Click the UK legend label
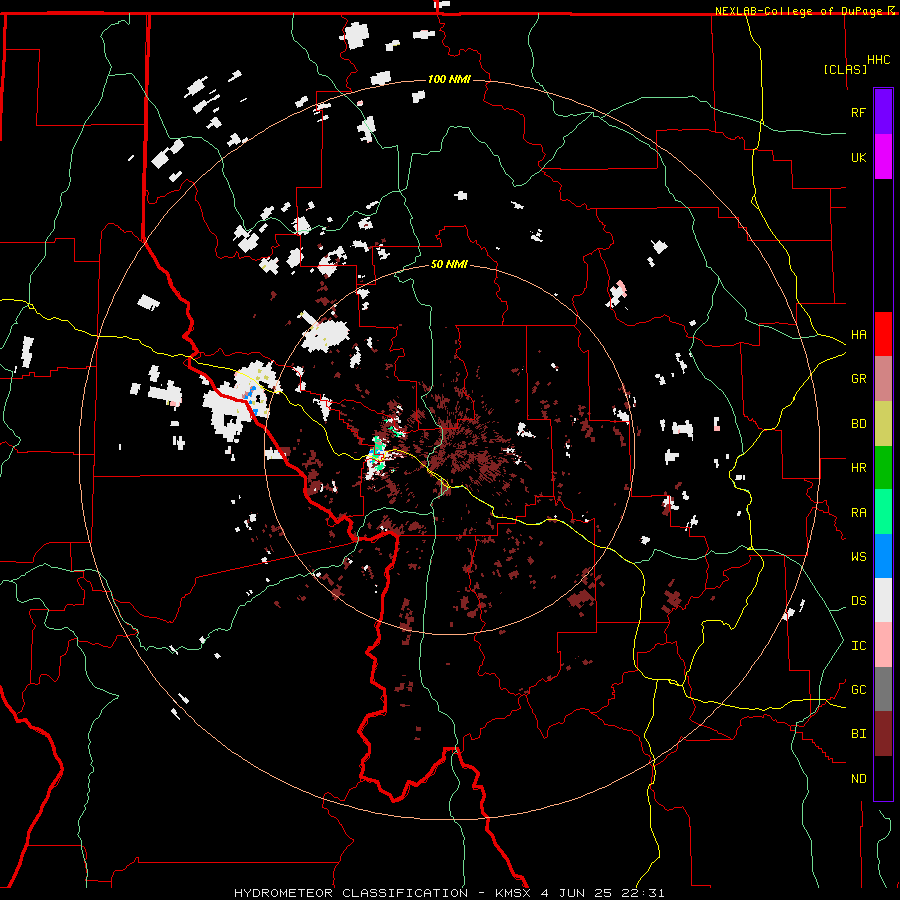900x900 pixels. [x=858, y=157]
